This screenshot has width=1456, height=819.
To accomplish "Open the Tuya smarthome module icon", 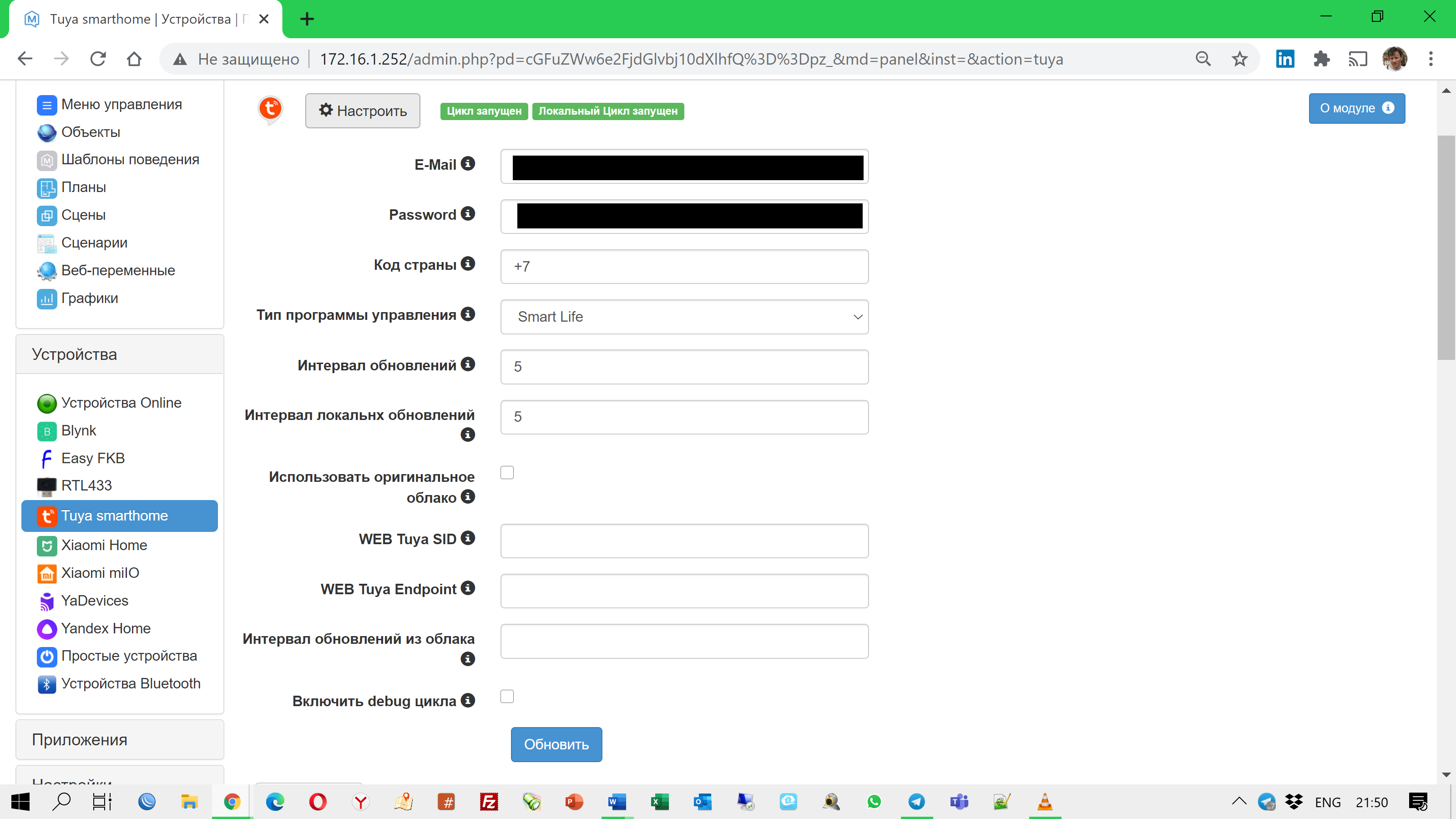I will coord(47,516).
